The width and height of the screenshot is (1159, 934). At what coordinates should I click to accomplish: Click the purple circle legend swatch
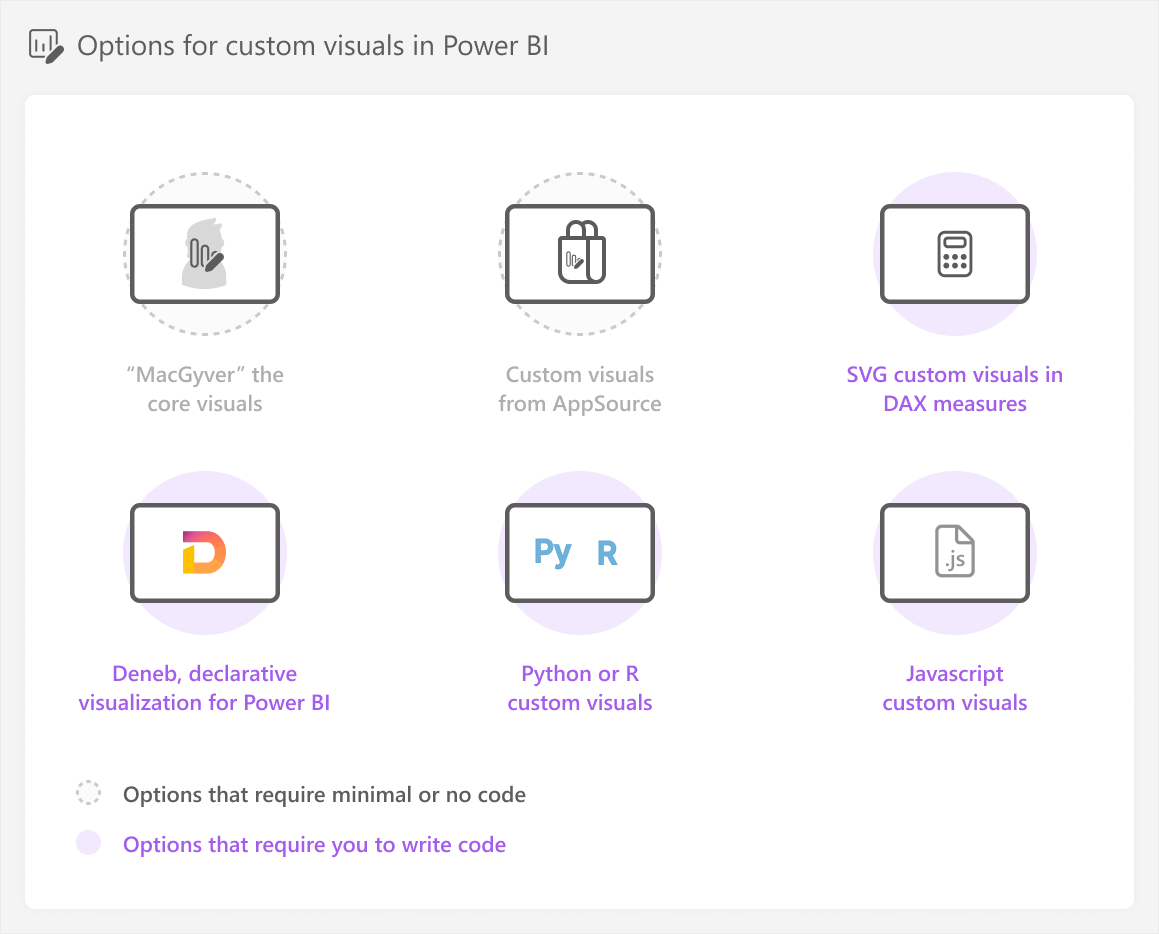coord(89,842)
